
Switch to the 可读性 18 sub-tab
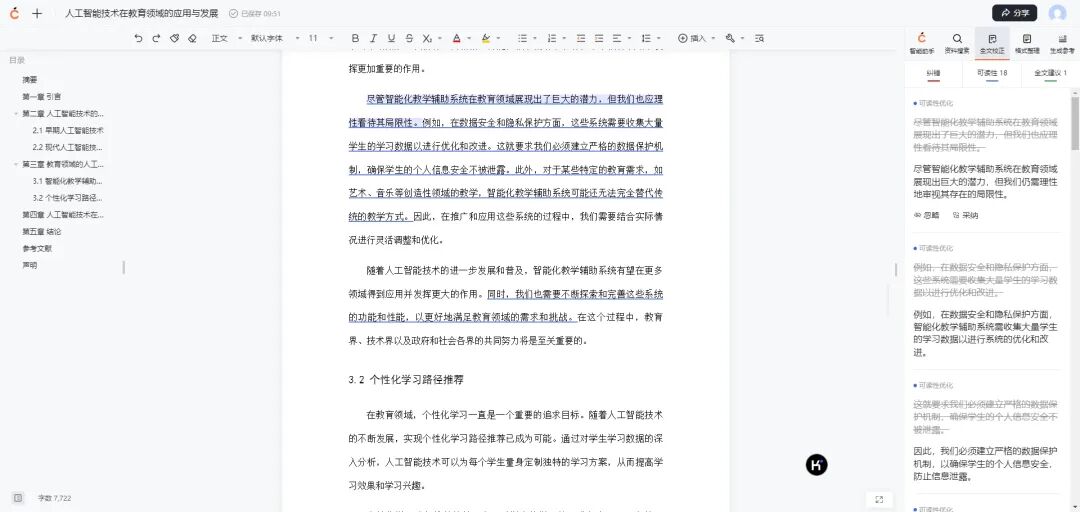point(992,73)
